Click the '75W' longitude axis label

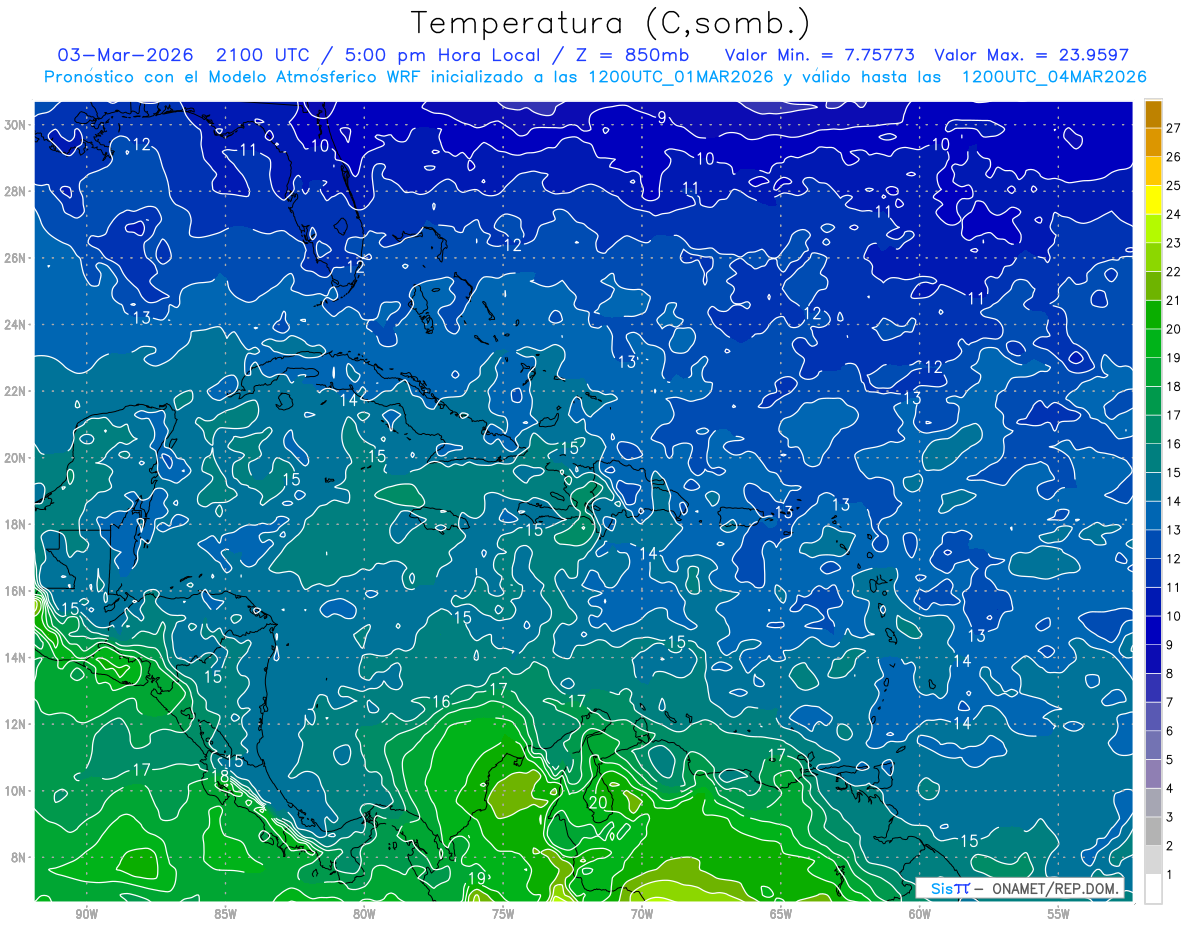pos(503,914)
